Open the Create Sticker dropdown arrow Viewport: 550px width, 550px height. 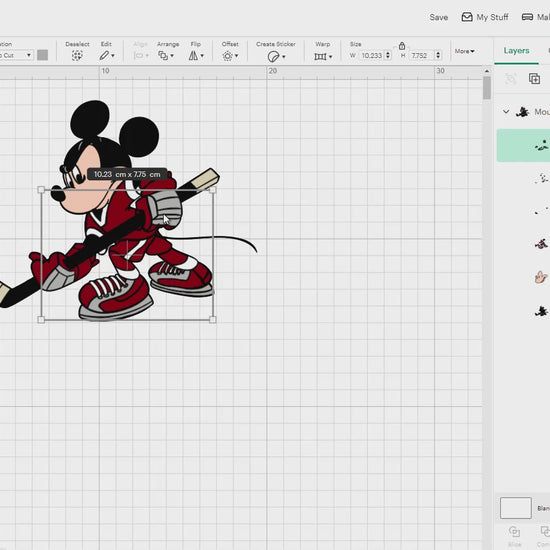(283, 56)
